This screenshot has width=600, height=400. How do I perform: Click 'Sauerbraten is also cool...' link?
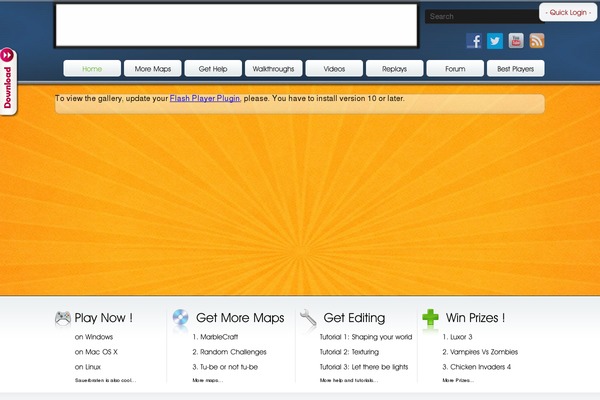coord(105,380)
